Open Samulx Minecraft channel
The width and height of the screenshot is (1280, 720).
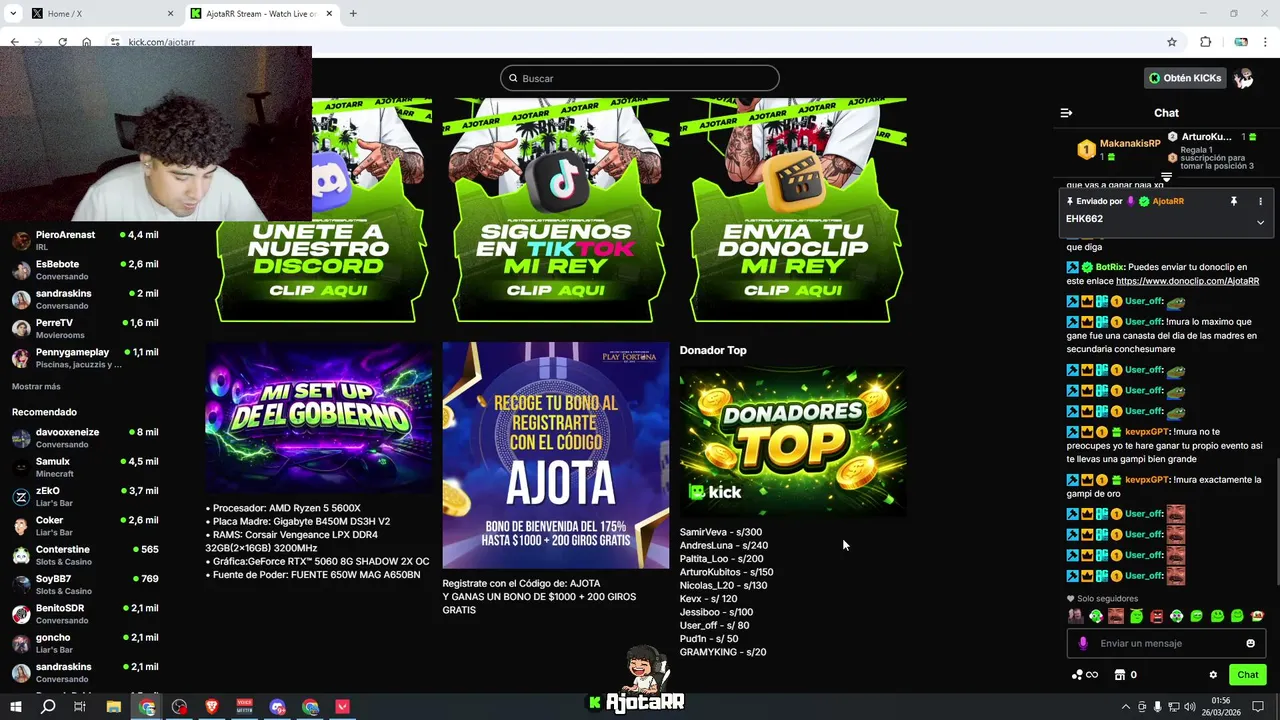pyautogui.click(x=86, y=467)
